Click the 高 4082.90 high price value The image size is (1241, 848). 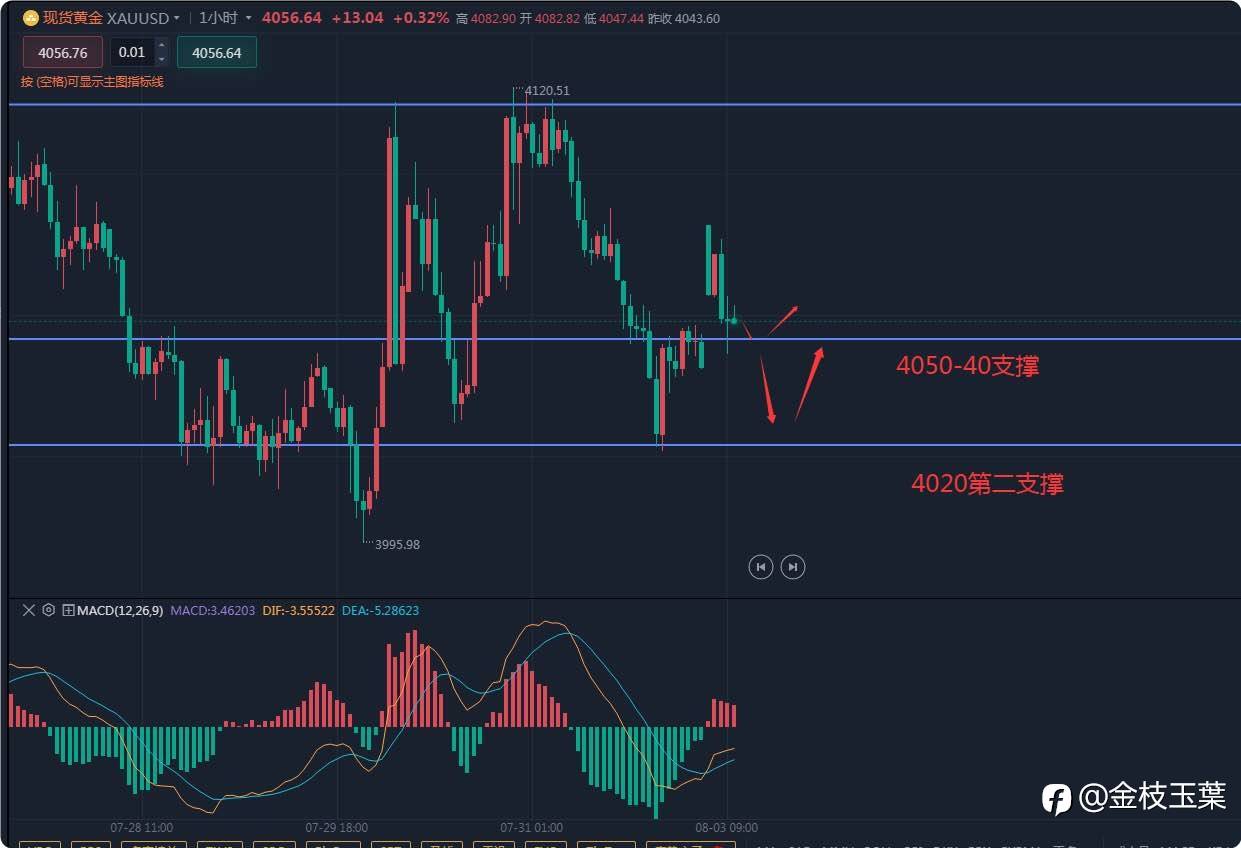pos(485,19)
